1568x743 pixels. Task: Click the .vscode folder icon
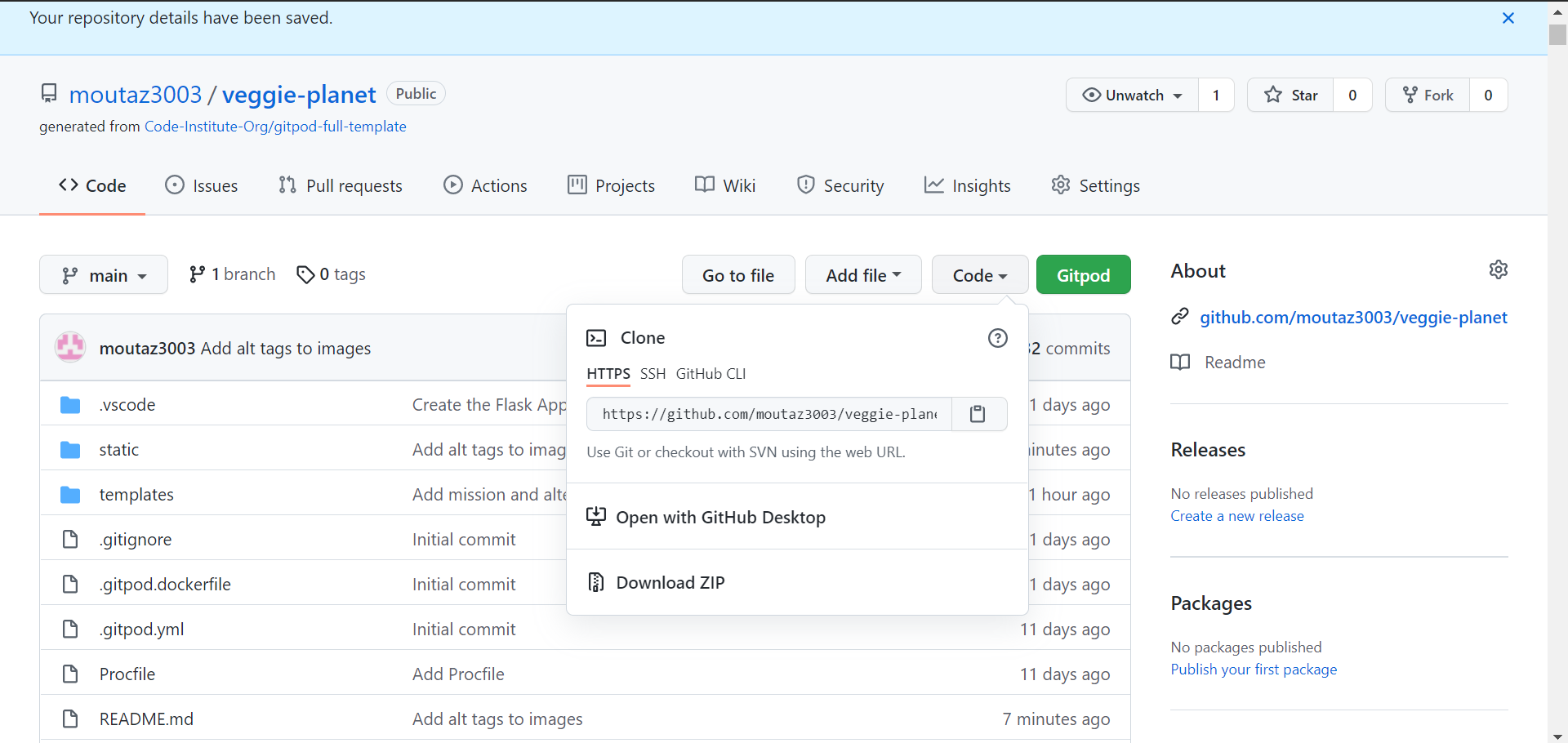pos(70,405)
